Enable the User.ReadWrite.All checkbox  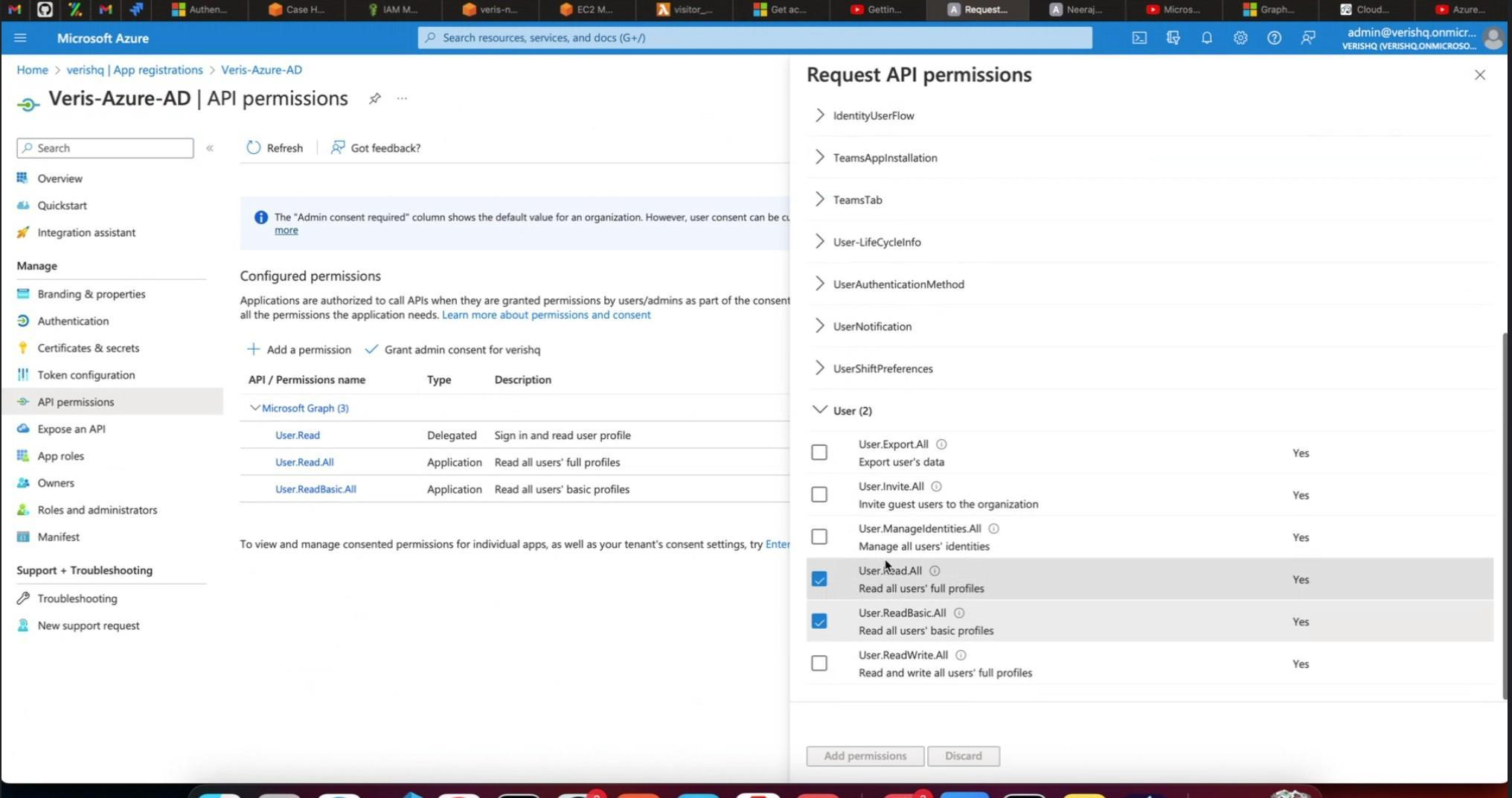click(x=819, y=663)
